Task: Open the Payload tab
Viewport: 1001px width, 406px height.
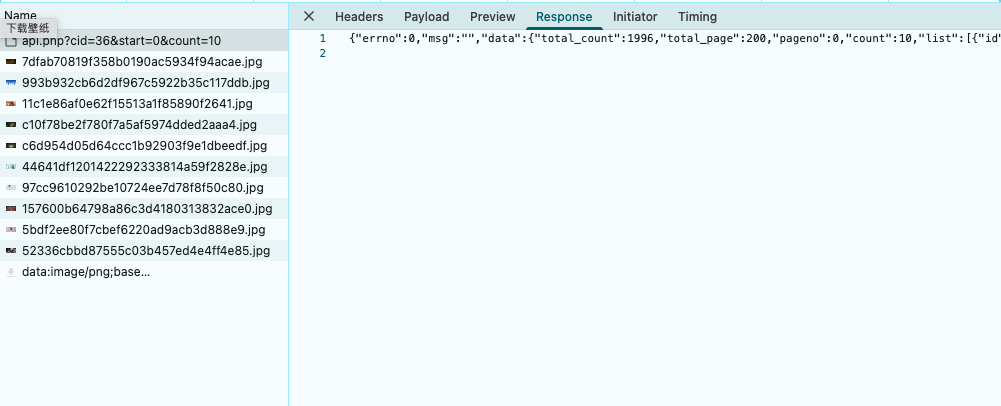Action: coord(426,17)
